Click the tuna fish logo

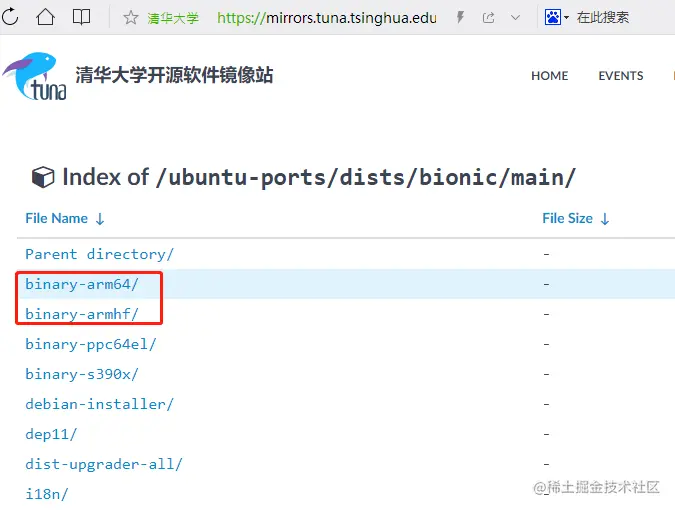pos(35,76)
